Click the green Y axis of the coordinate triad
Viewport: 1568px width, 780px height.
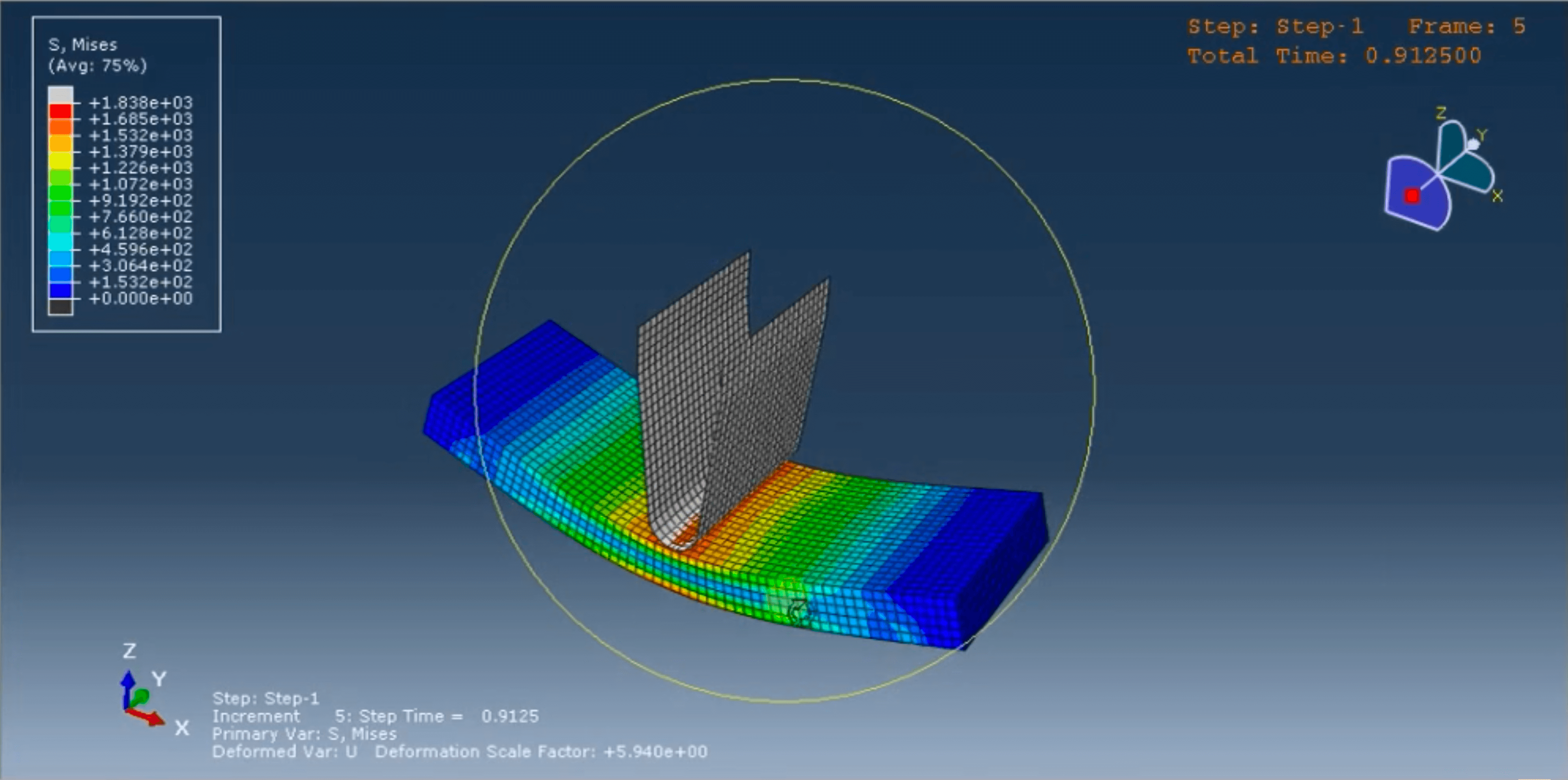[x=141, y=696]
